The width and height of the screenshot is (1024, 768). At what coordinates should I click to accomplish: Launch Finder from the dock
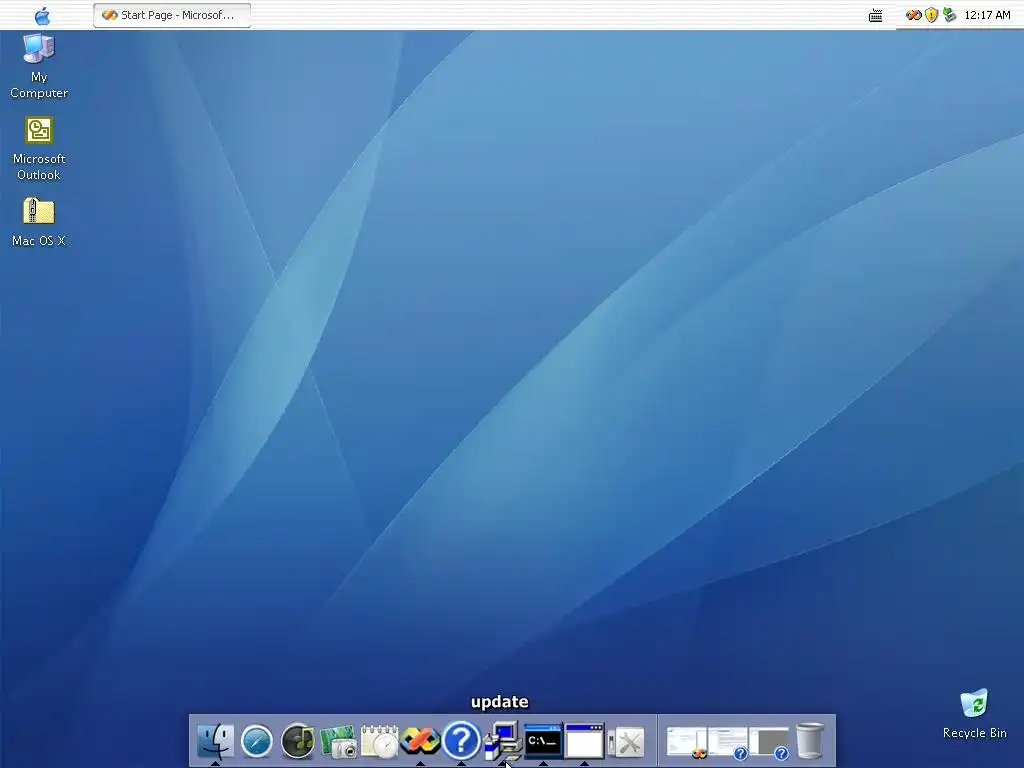pos(216,741)
